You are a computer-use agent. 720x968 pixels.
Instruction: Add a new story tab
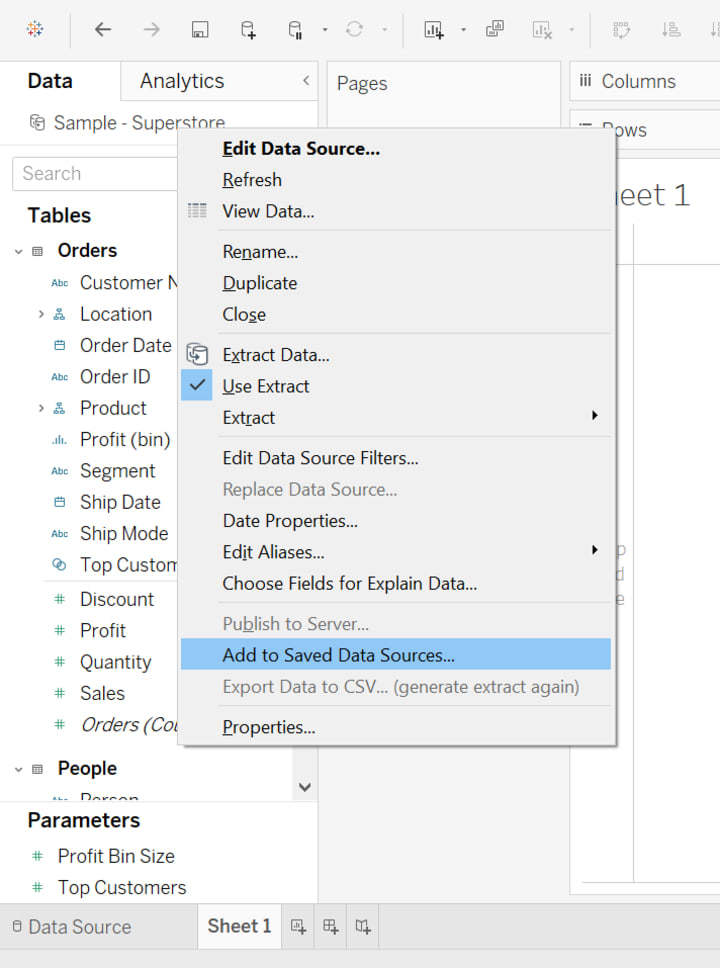click(x=363, y=927)
